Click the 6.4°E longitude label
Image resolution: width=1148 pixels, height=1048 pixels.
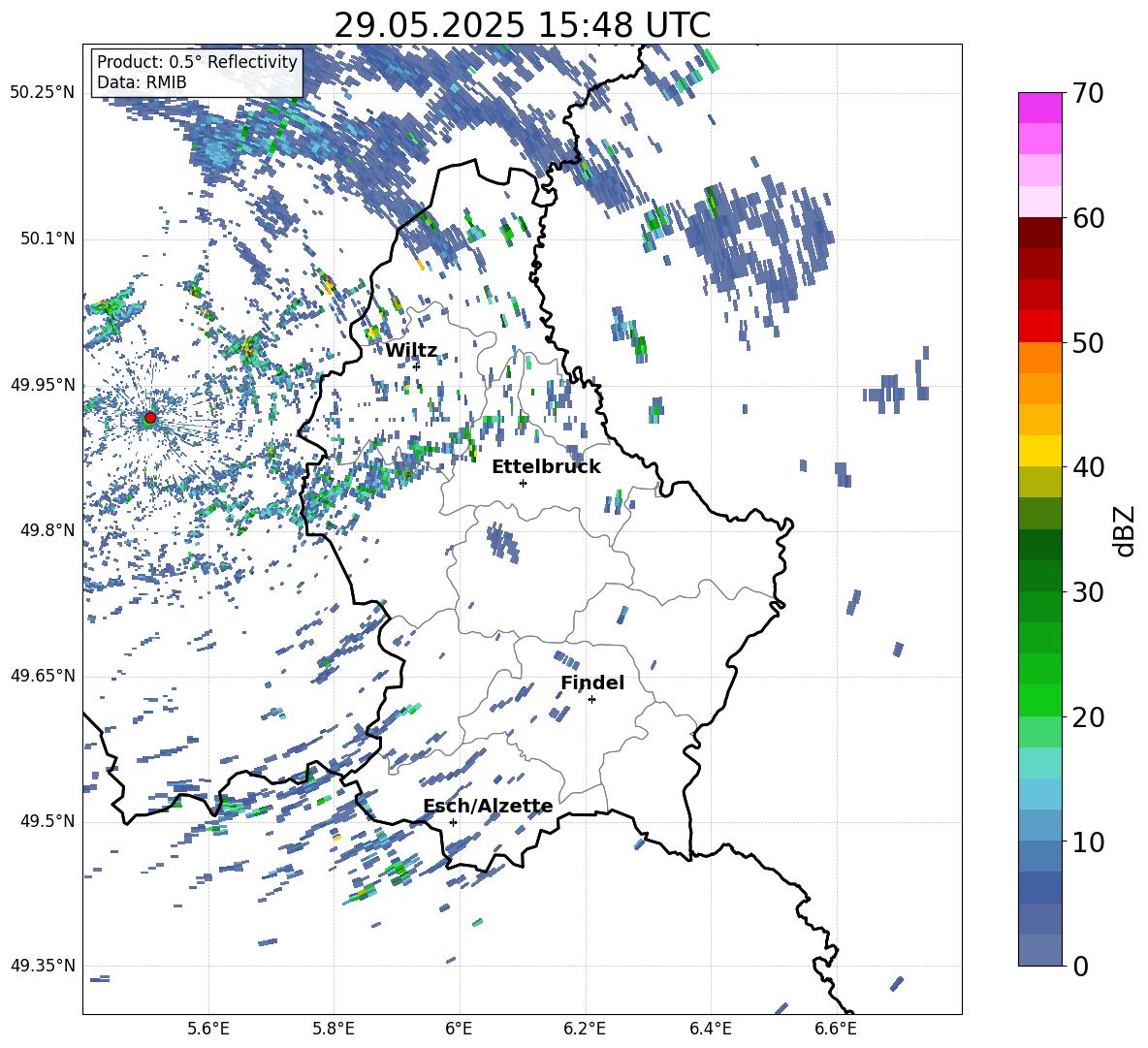(710, 1029)
